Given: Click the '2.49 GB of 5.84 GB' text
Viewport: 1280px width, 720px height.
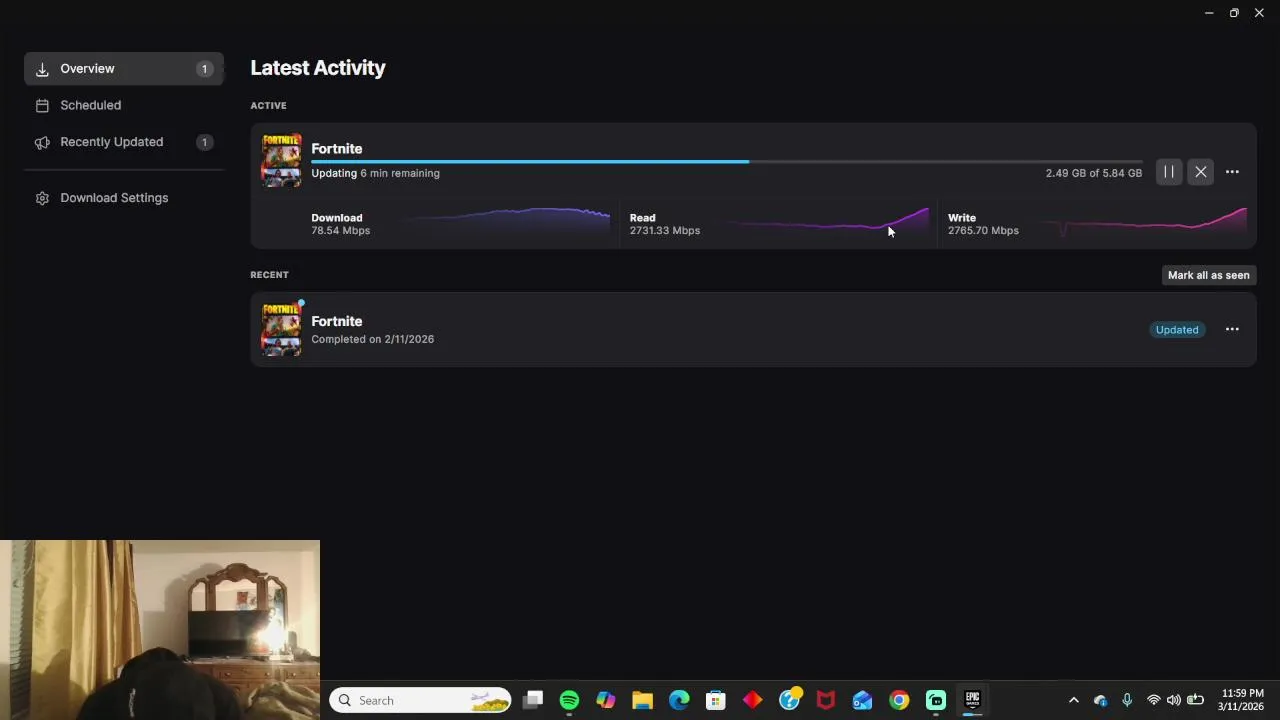Looking at the screenshot, I should [x=1093, y=173].
